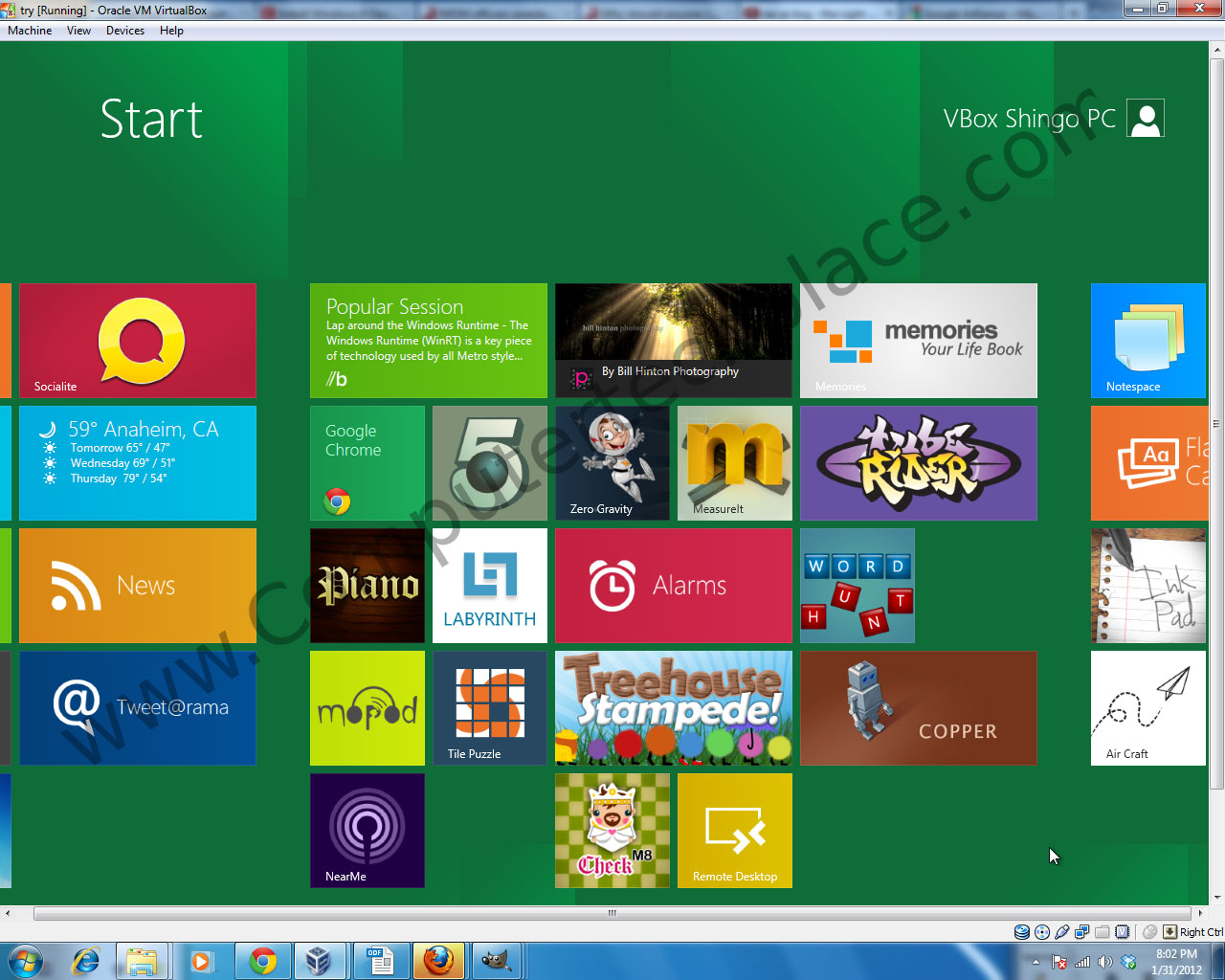Show hidden system tray icons
This screenshot has height=980, width=1225.
(1036, 962)
